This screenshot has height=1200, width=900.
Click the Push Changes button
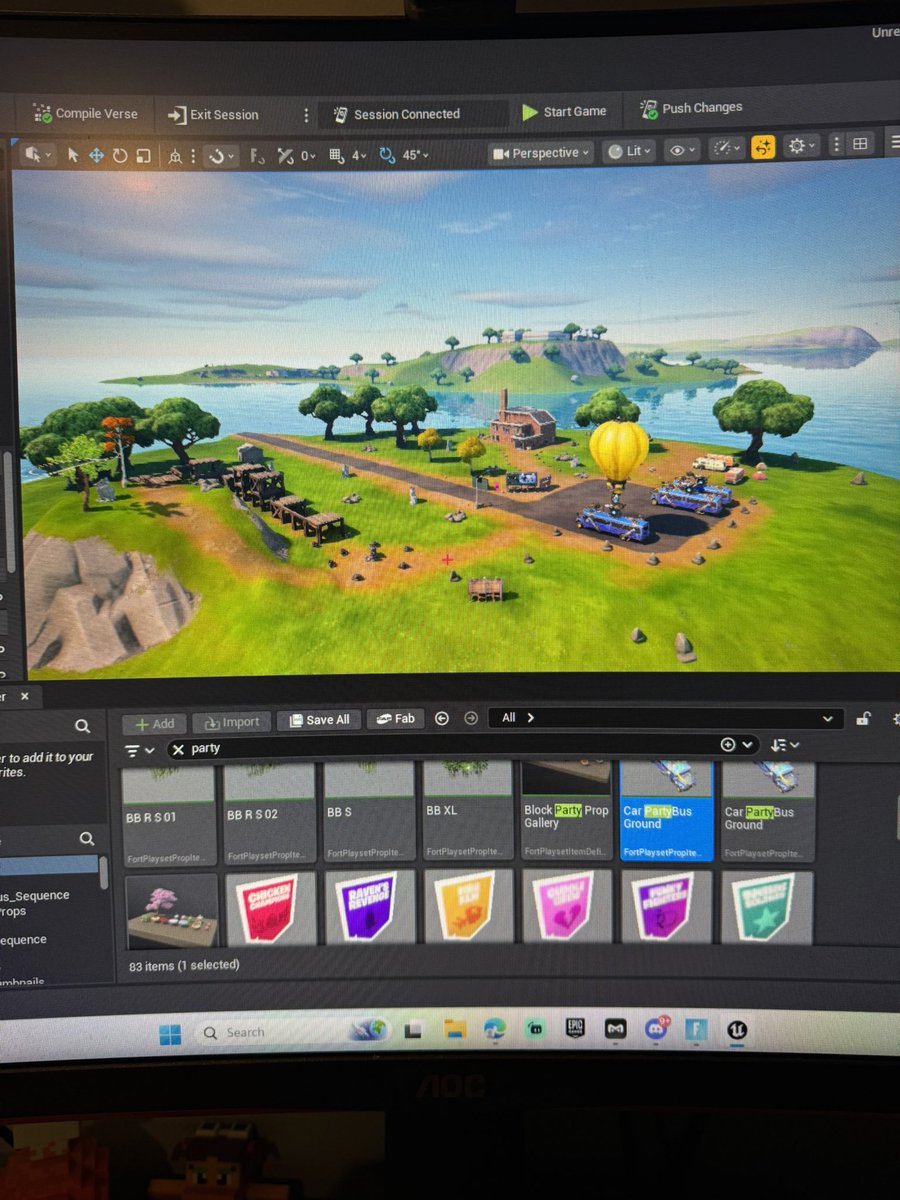coord(689,108)
